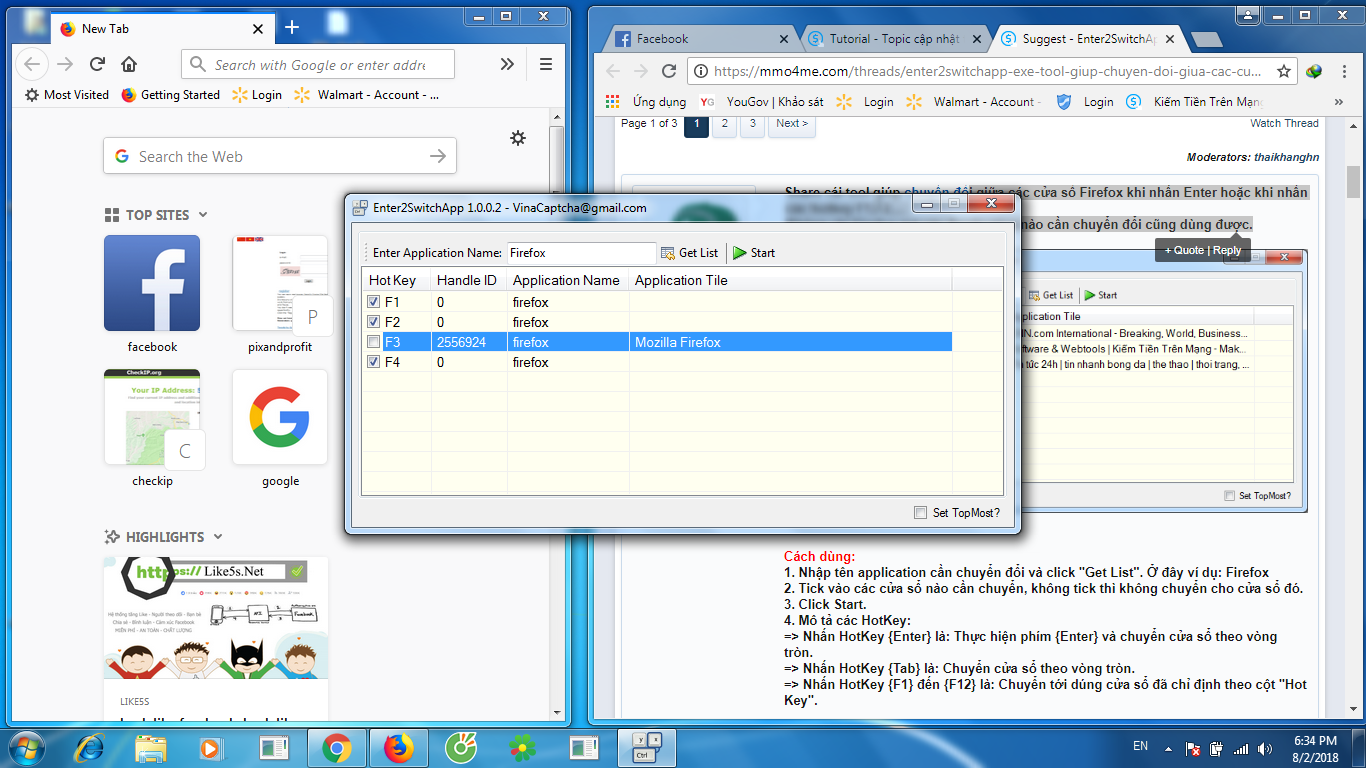Click the green Start button in Enter2SwitchApp
This screenshot has width=1366, height=768.
[x=754, y=253]
